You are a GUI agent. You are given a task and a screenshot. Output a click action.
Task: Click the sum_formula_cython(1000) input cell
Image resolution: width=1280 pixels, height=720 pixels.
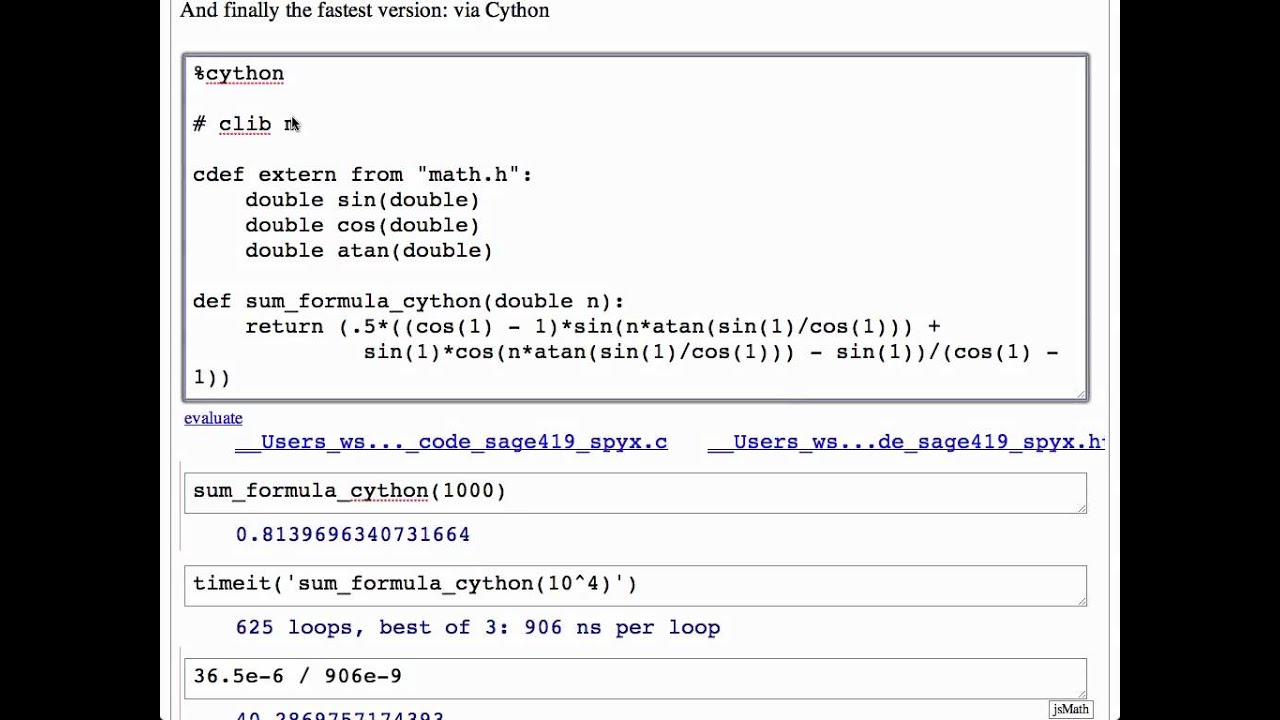click(635, 493)
